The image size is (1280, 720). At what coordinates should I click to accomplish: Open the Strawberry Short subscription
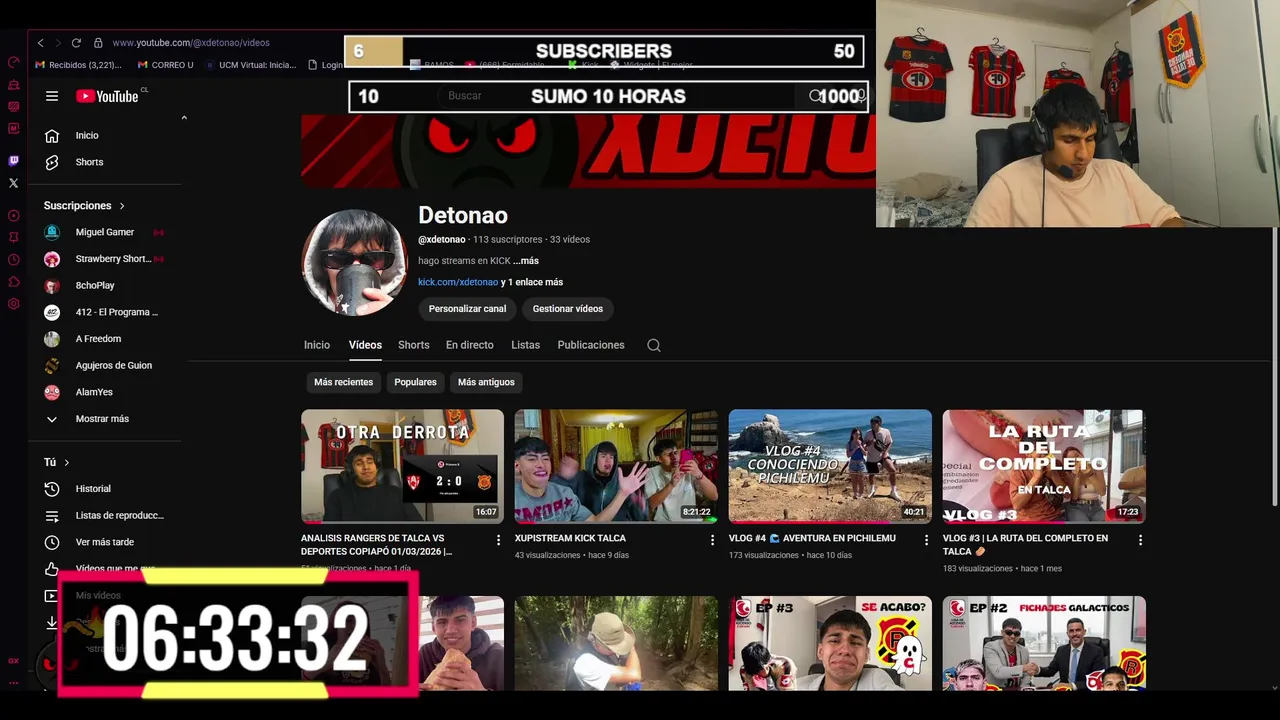click(x=105, y=259)
